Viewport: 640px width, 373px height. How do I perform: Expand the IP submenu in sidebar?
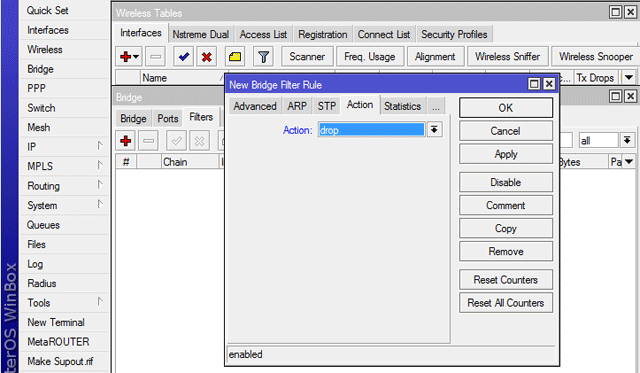pos(100,146)
